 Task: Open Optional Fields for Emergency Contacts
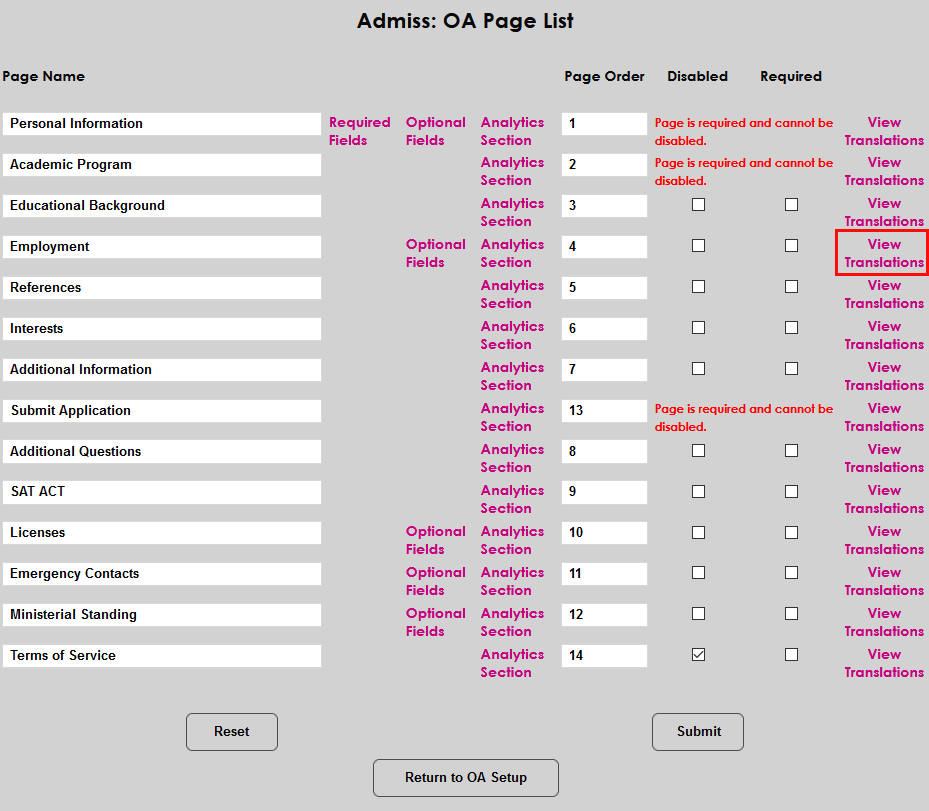[435, 581]
